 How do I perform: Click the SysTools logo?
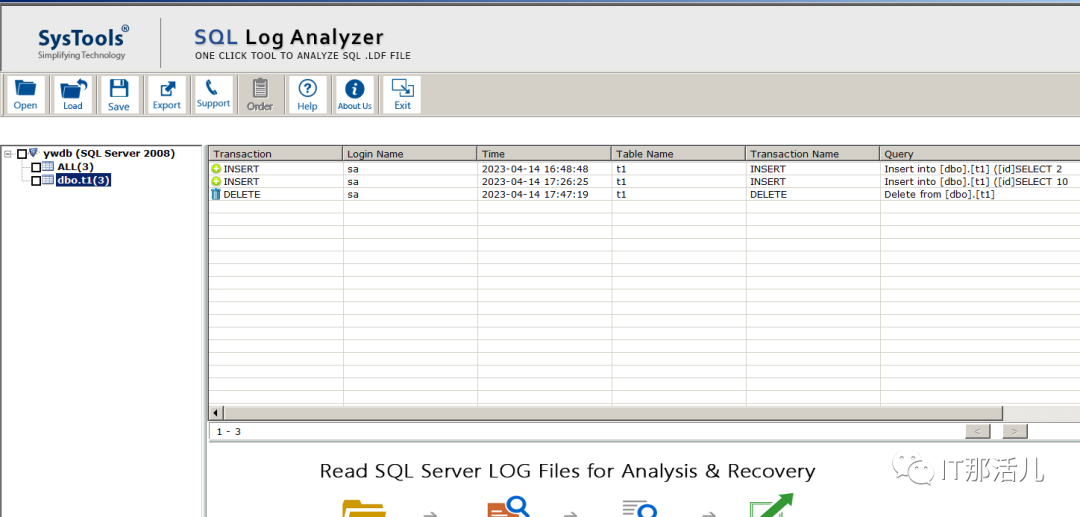point(82,43)
